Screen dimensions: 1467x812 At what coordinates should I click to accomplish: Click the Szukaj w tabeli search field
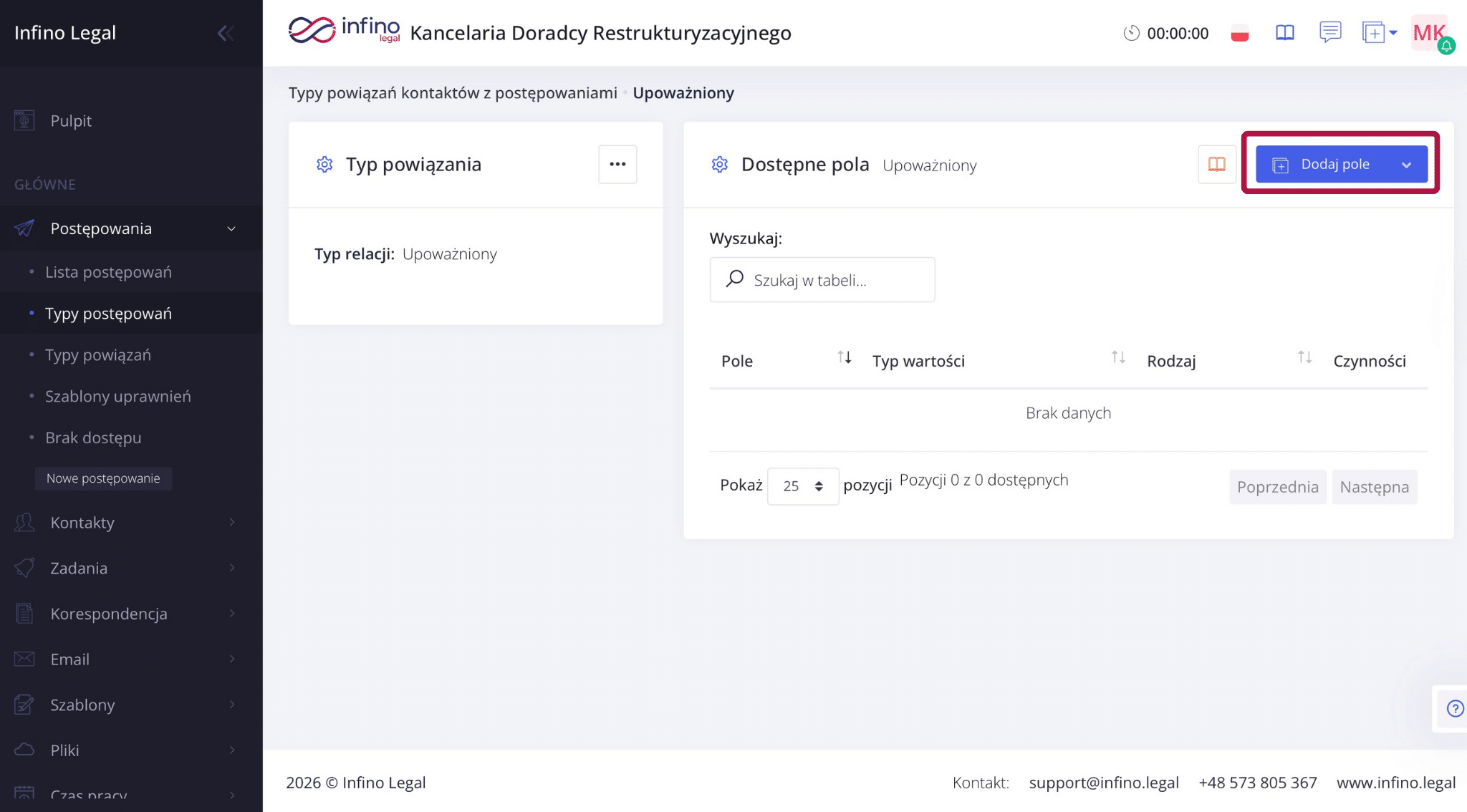[x=822, y=280]
